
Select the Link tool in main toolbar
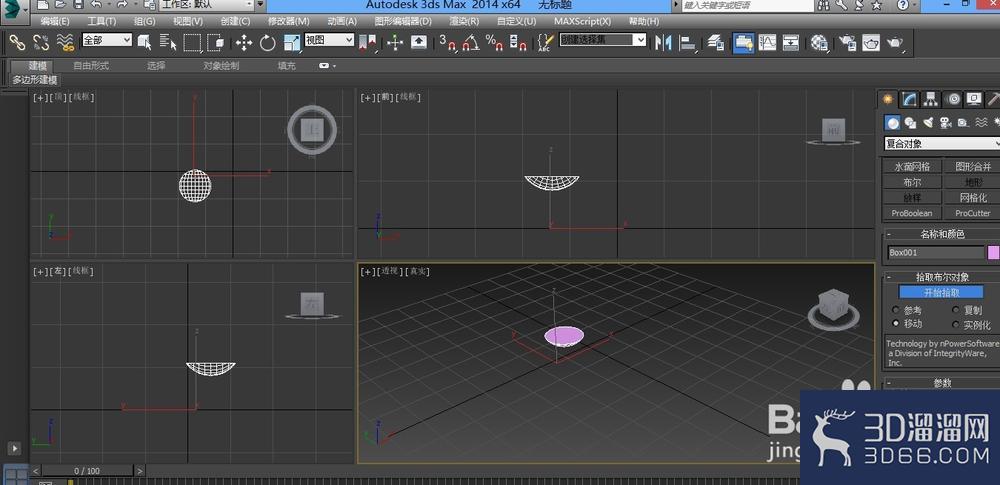click(17, 43)
